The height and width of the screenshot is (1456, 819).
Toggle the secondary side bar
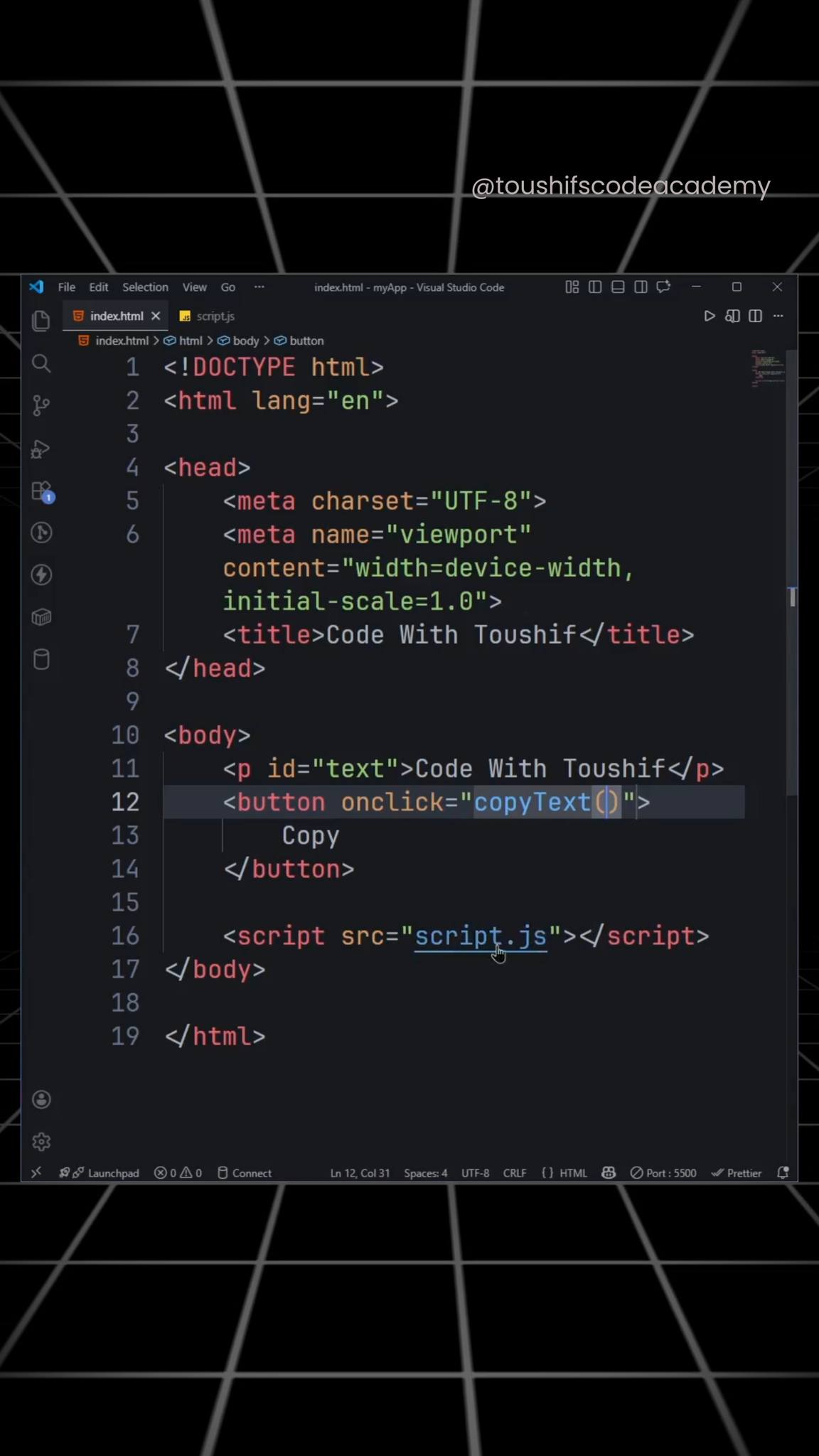click(641, 287)
